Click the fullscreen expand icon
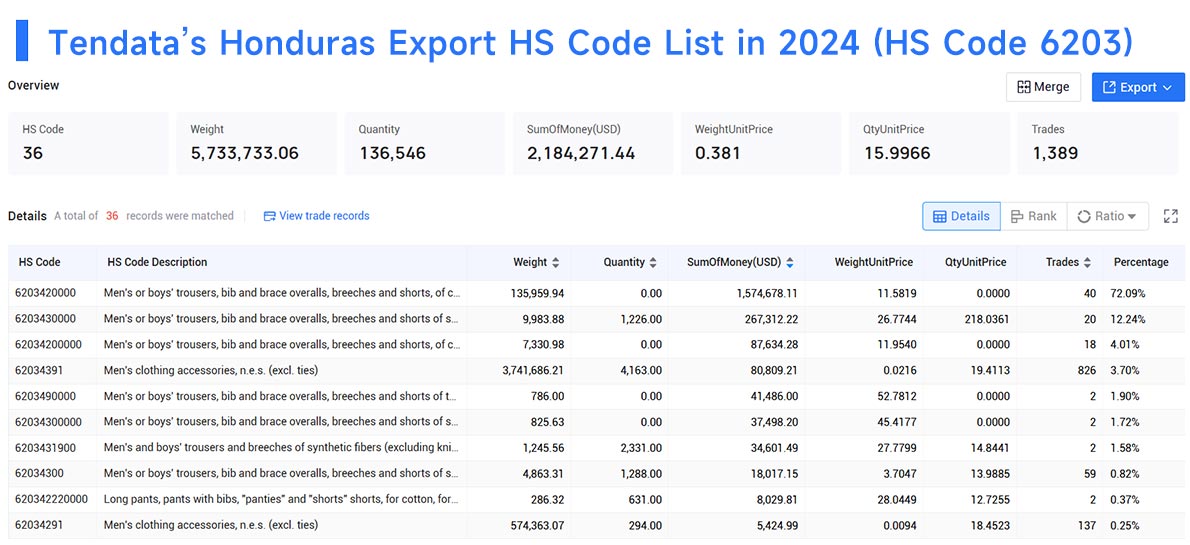1190x545 pixels. pyautogui.click(x=1170, y=216)
